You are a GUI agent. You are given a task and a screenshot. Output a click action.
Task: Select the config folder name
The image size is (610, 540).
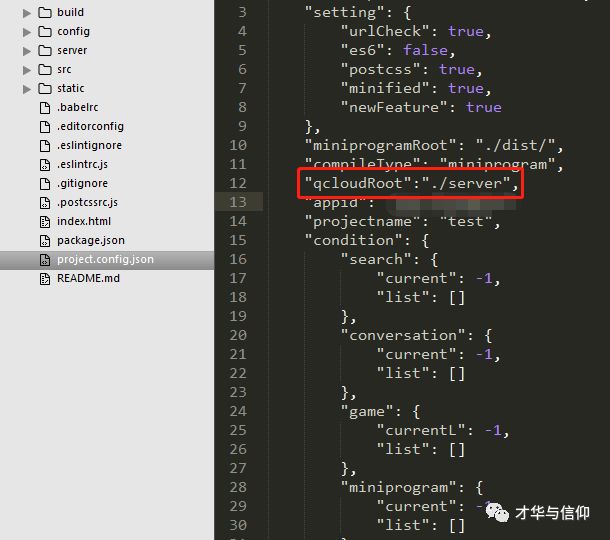74,31
